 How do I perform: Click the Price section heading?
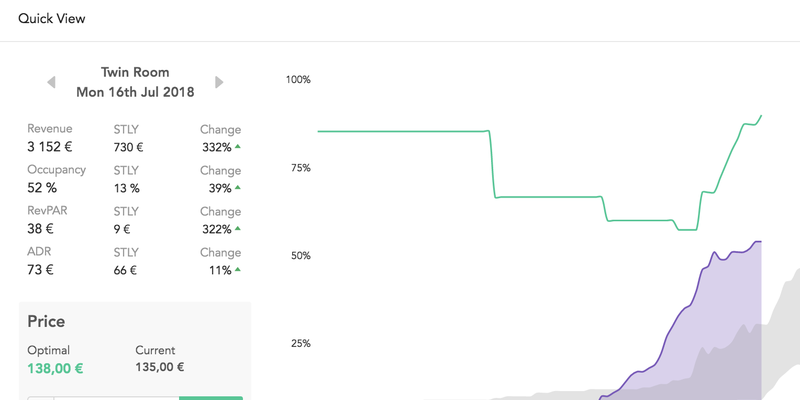click(x=46, y=322)
